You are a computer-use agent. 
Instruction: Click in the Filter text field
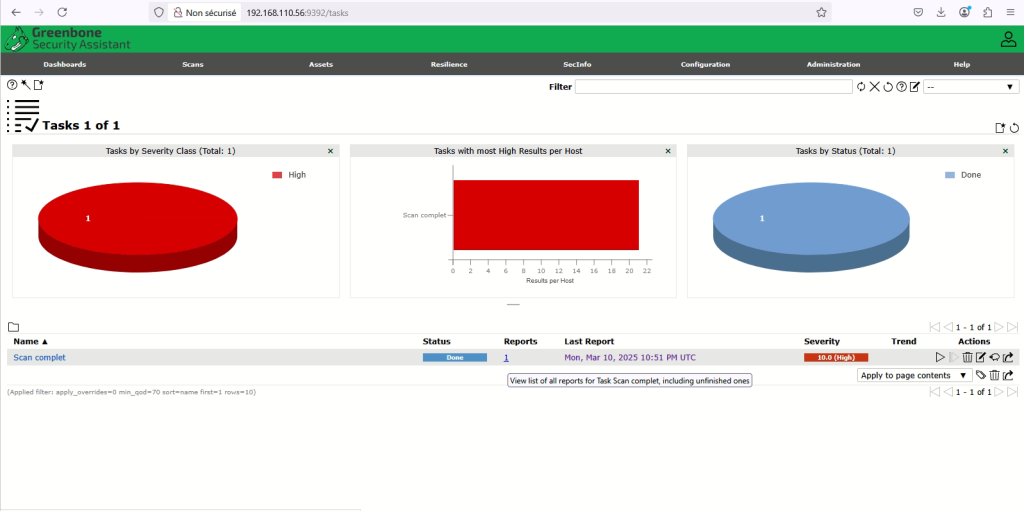[713, 87]
